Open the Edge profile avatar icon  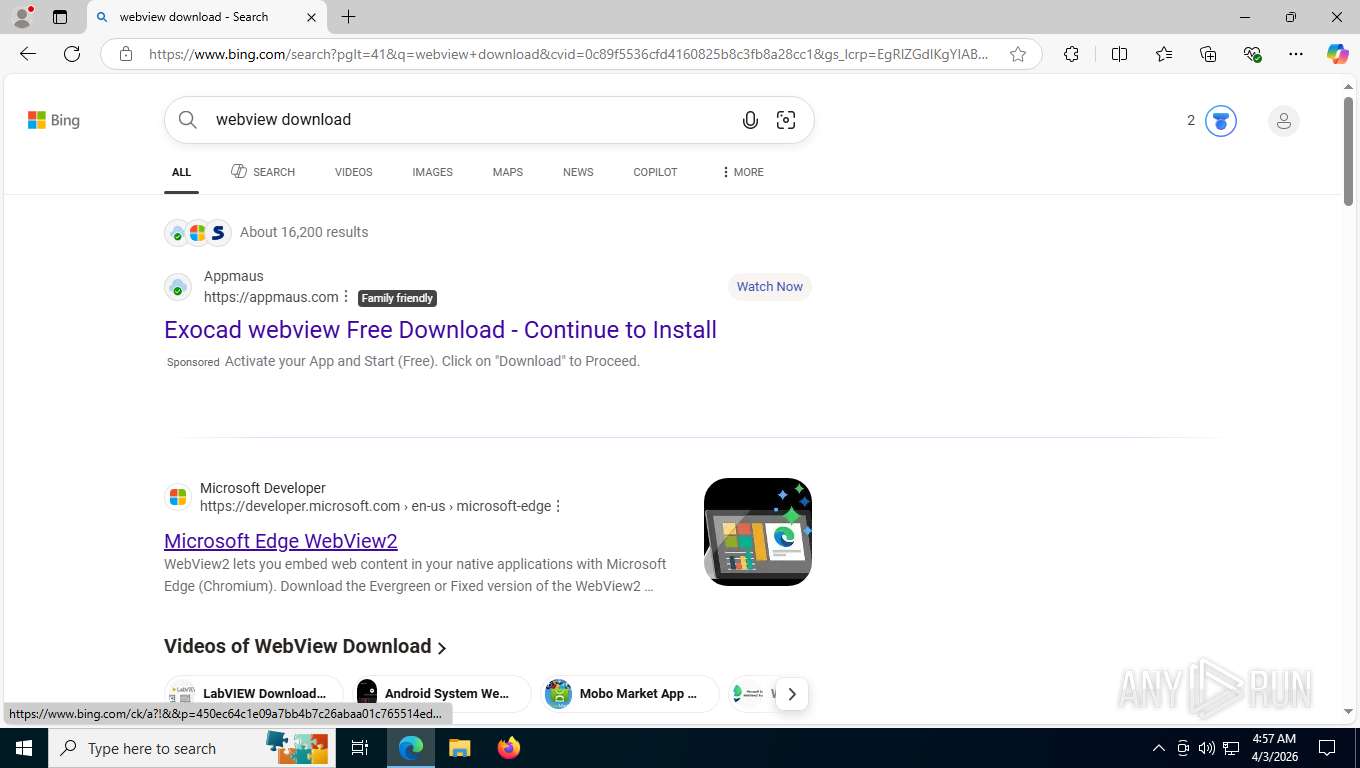[x=22, y=17]
